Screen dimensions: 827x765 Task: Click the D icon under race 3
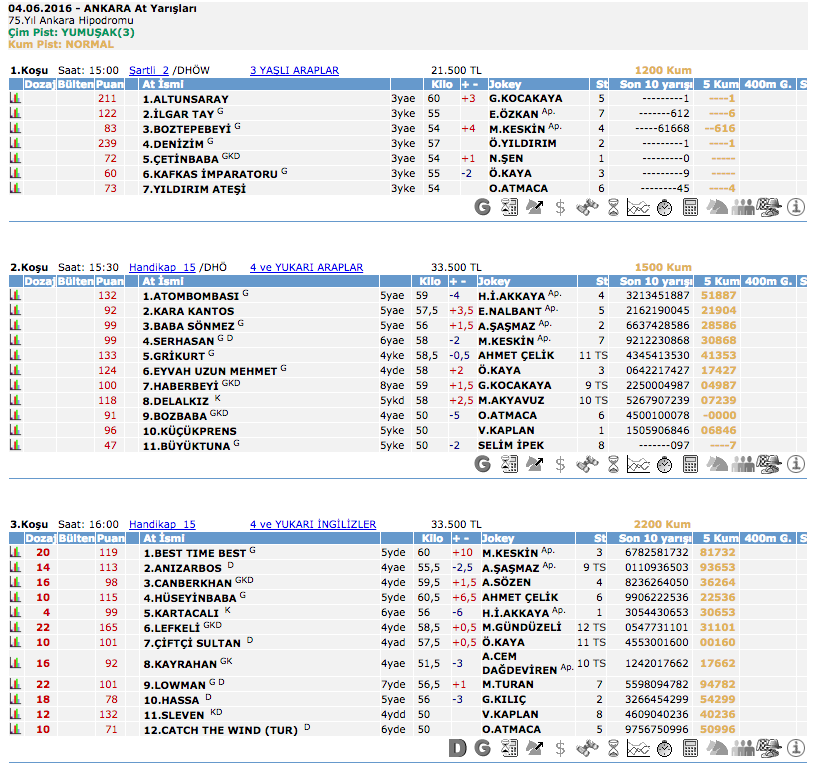[457, 748]
